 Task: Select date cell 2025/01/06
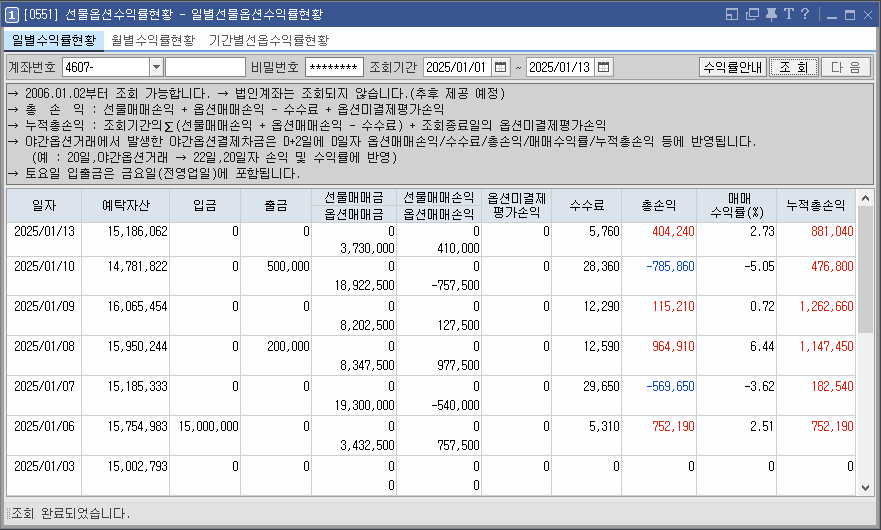[x=44, y=426]
